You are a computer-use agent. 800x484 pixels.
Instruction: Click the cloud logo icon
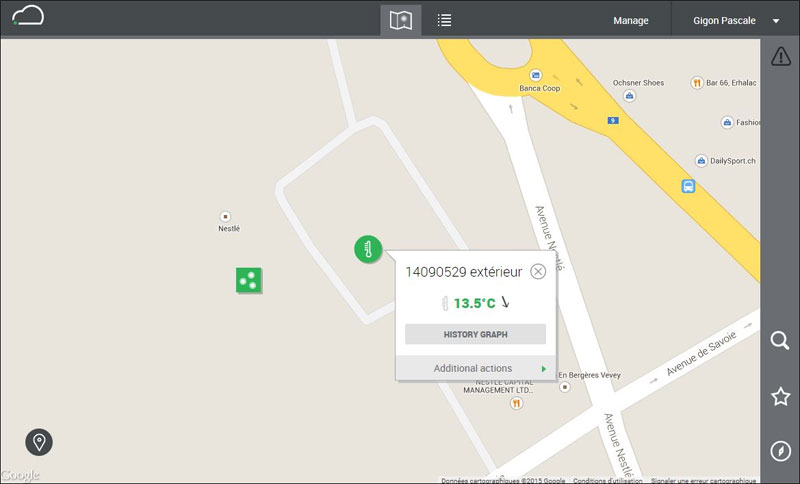pos(28,15)
